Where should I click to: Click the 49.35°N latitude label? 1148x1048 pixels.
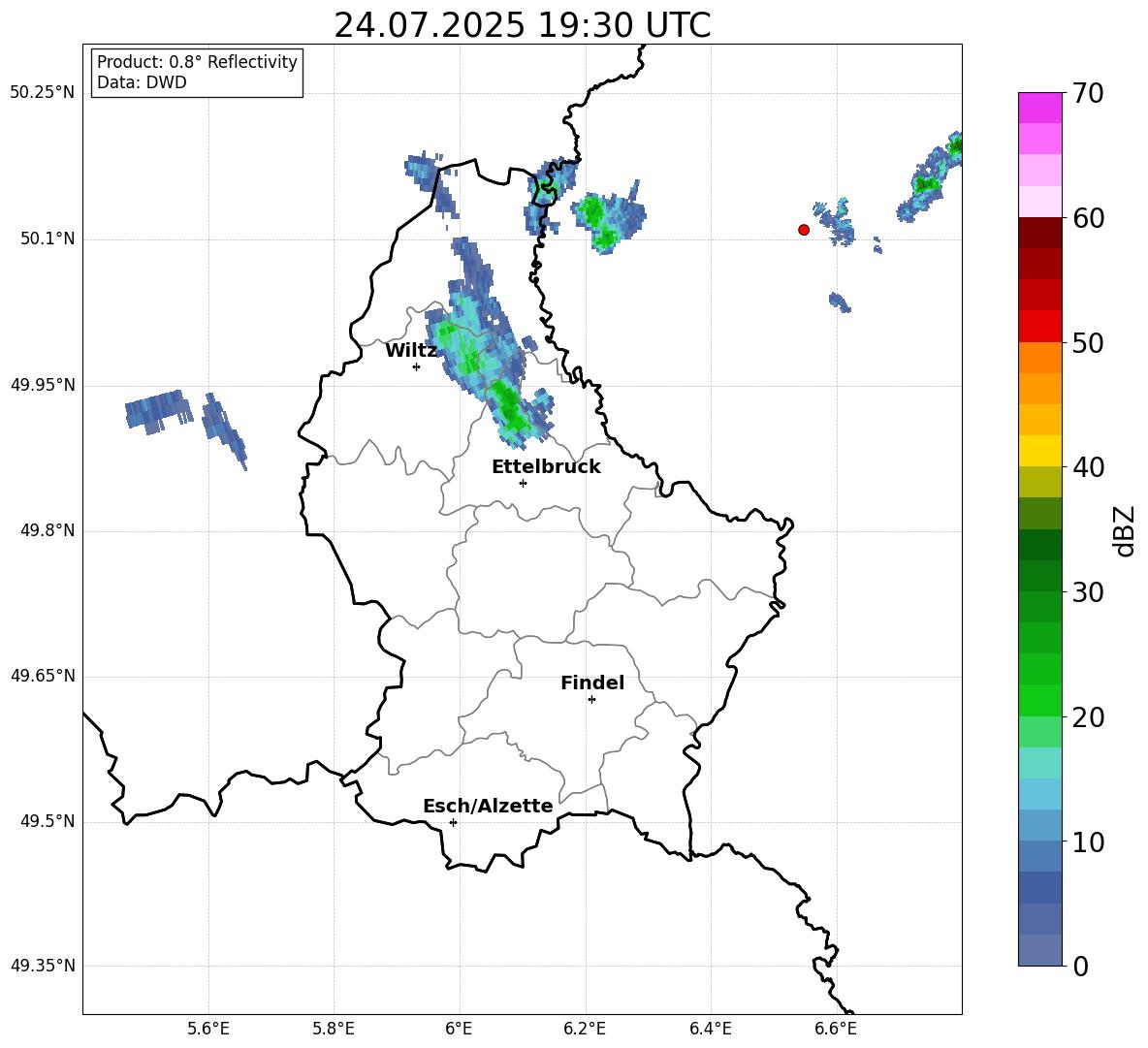click(x=43, y=966)
